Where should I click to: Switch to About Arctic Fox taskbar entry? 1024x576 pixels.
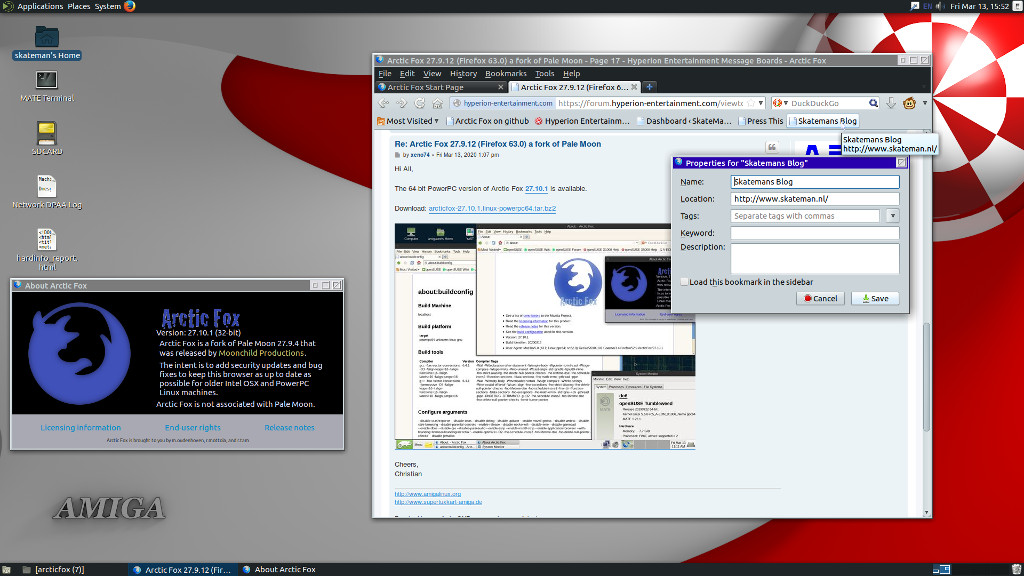tap(279, 569)
